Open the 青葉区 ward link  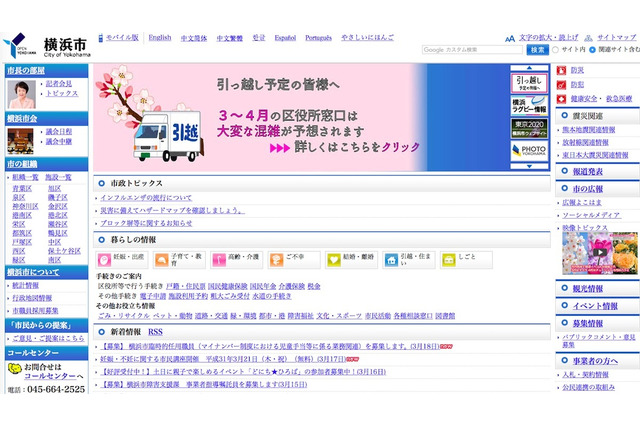(x=22, y=189)
